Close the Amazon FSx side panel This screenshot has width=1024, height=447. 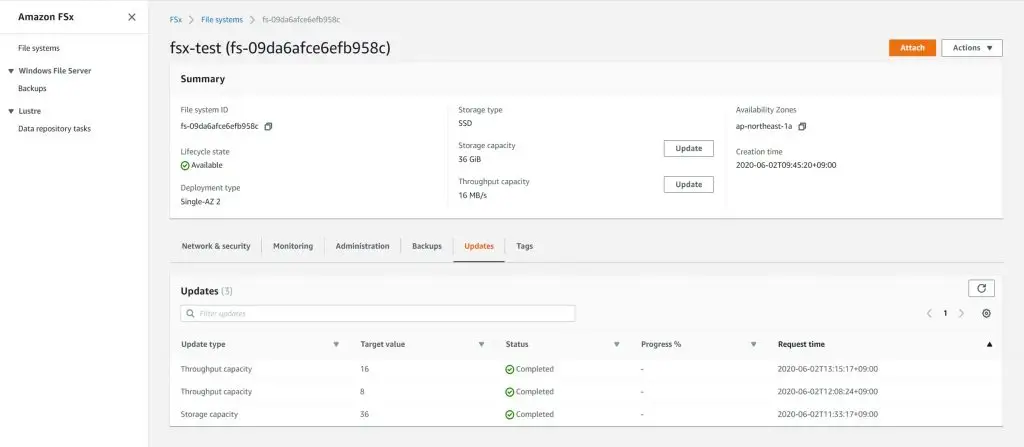click(x=132, y=17)
